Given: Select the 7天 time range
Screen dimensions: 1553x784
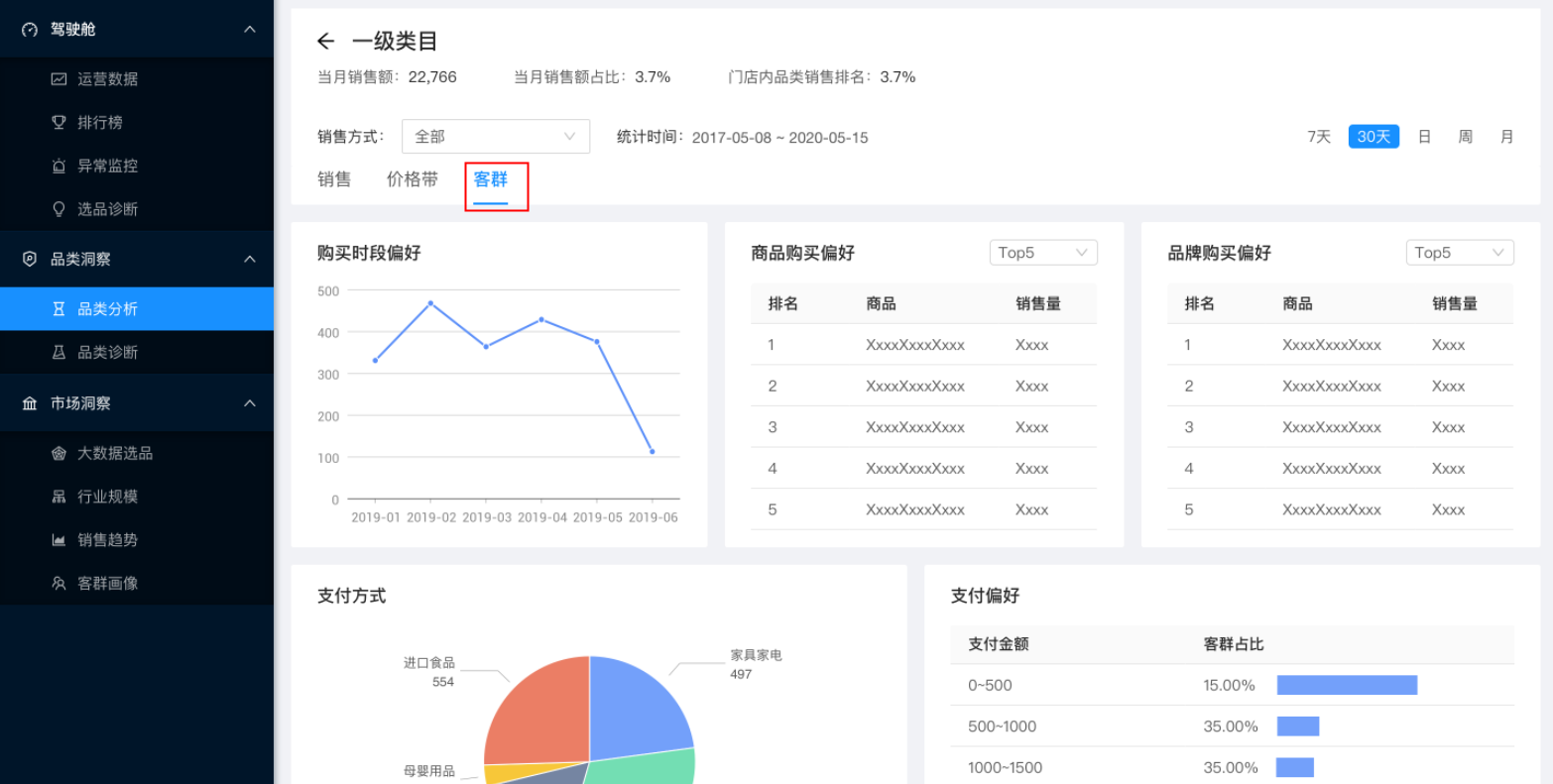Looking at the screenshot, I should 1319,137.
